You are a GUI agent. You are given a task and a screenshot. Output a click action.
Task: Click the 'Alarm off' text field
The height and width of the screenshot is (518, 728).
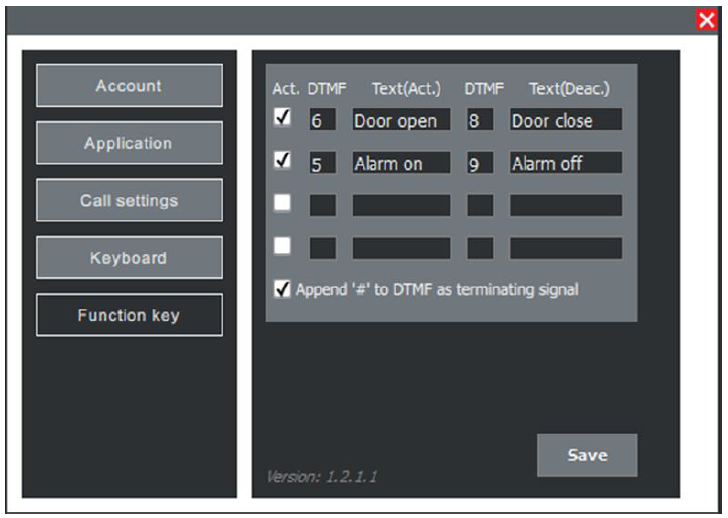tap(565, 163)
